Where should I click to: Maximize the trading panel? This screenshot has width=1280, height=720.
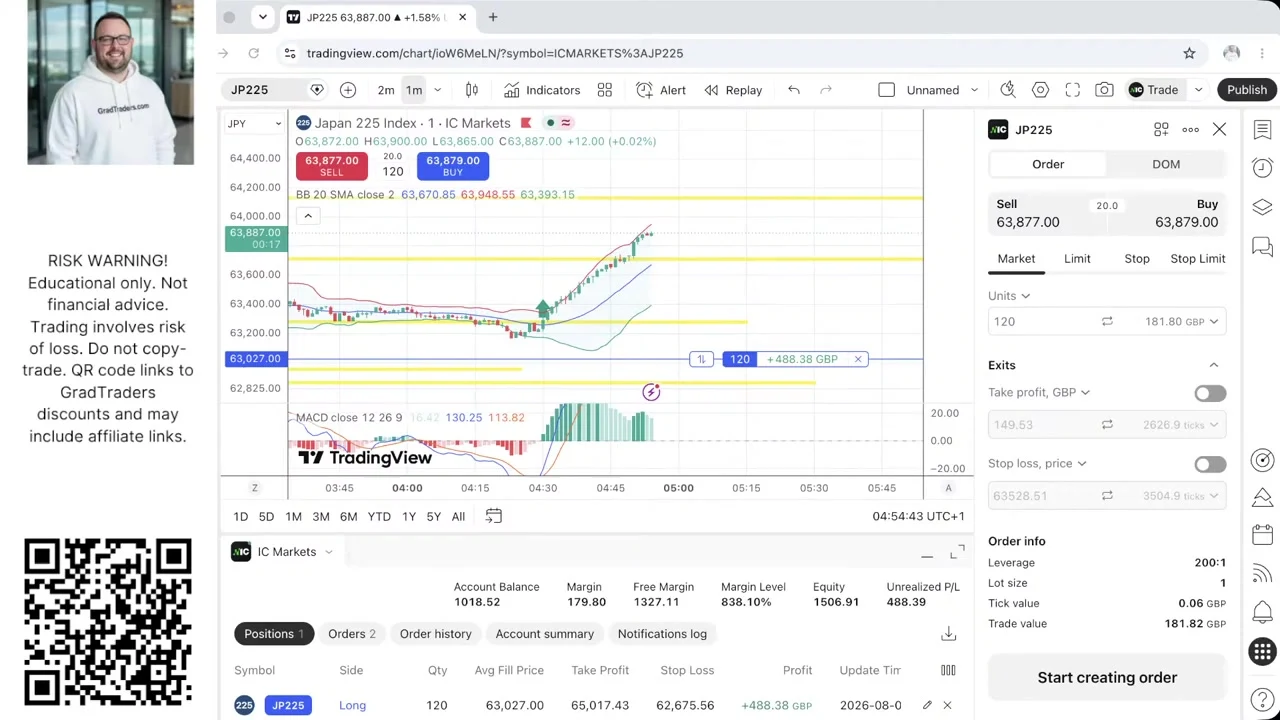[958, 551]
